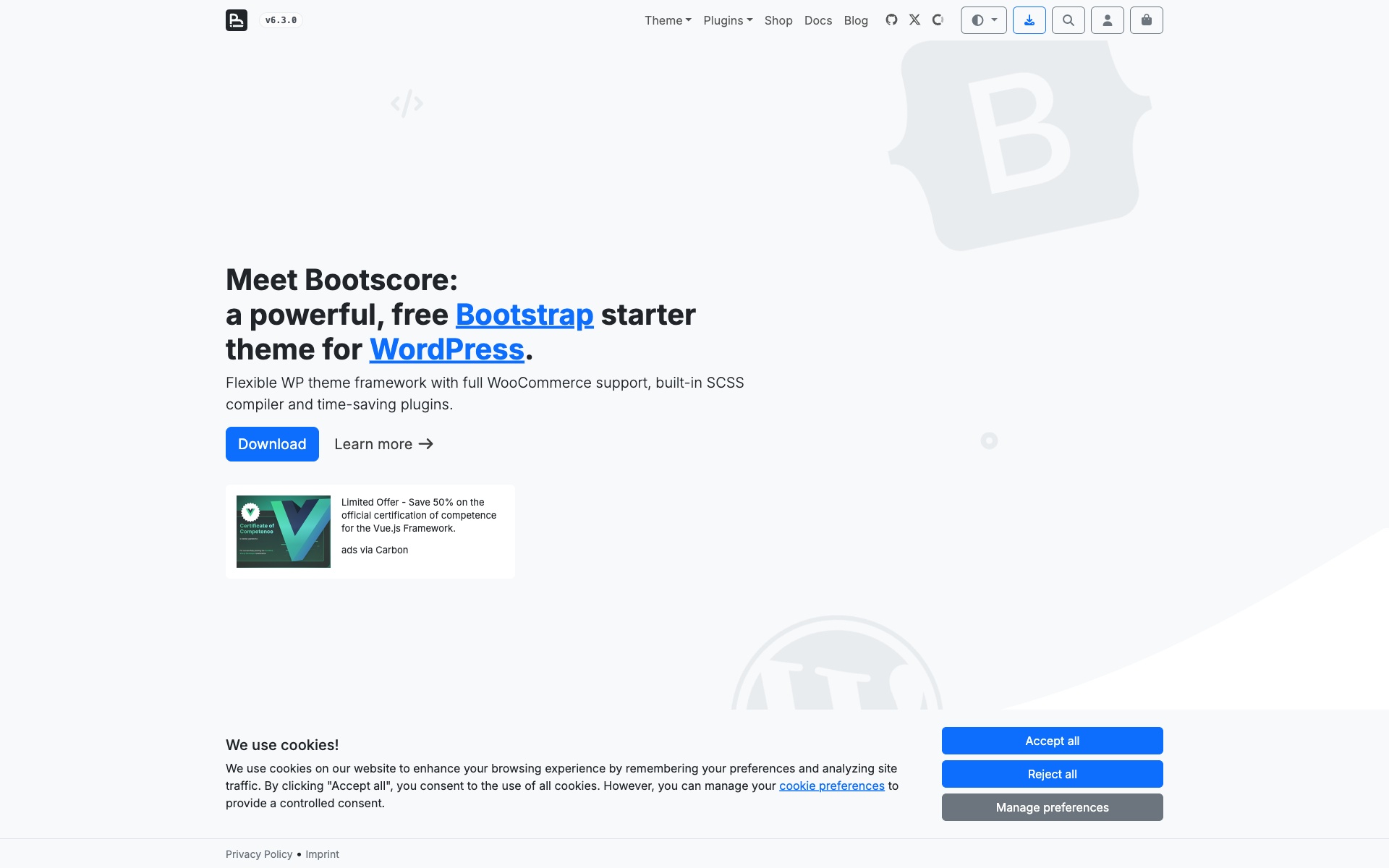Open the user account icon
Image resolution: width=1389 pixels, height=868 pixels.
1107,20
